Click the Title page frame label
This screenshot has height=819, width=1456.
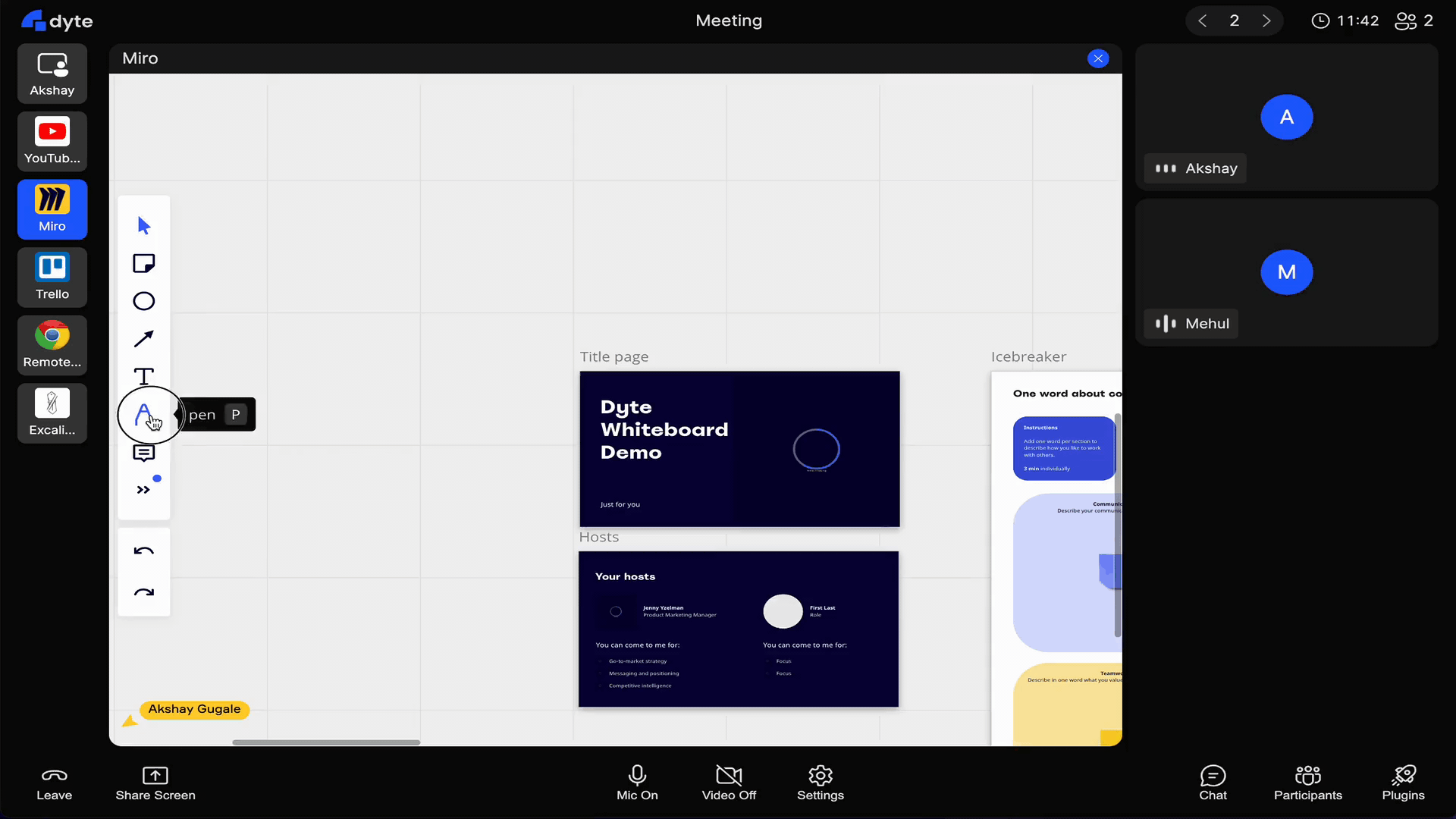(x=614, y=356)
